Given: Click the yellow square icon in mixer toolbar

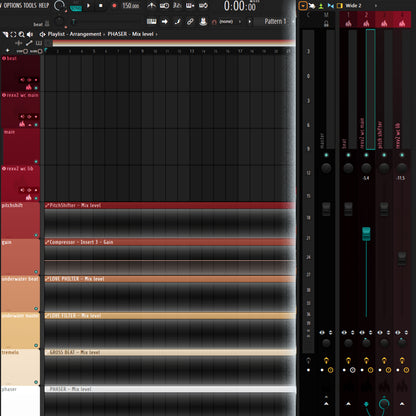Looking at the screenshot, I should [x=340, y=6].
